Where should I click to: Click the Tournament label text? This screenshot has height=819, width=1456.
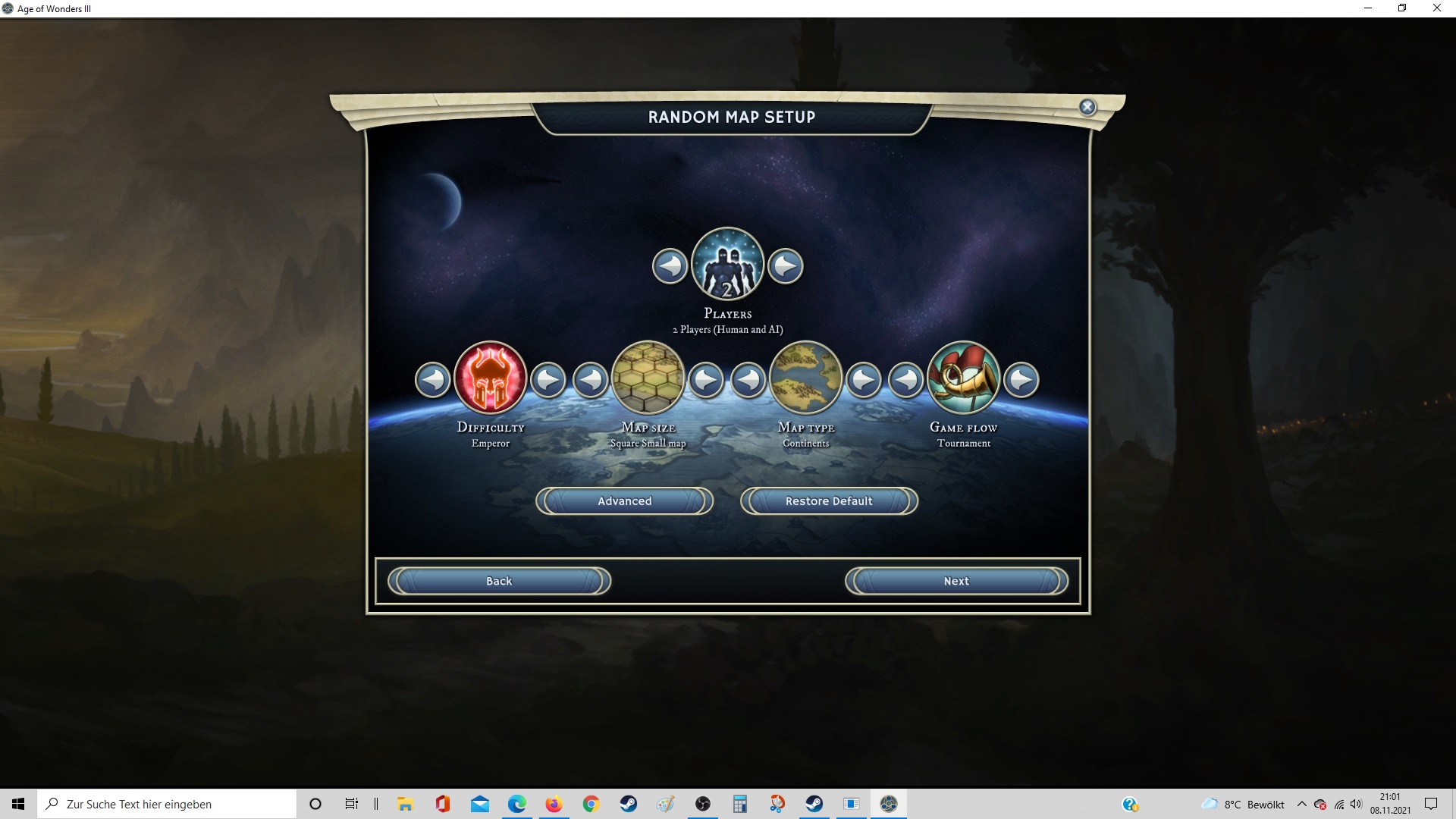tap(964, 444)
